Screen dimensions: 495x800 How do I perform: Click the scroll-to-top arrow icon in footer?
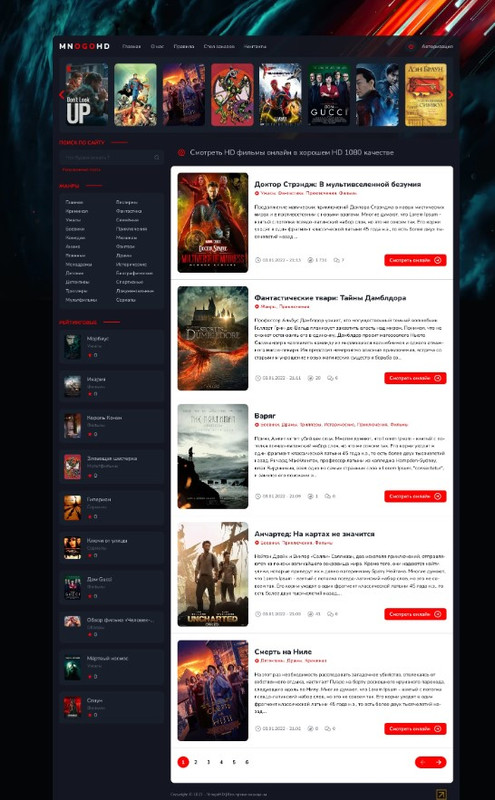[x=441, y=794]
